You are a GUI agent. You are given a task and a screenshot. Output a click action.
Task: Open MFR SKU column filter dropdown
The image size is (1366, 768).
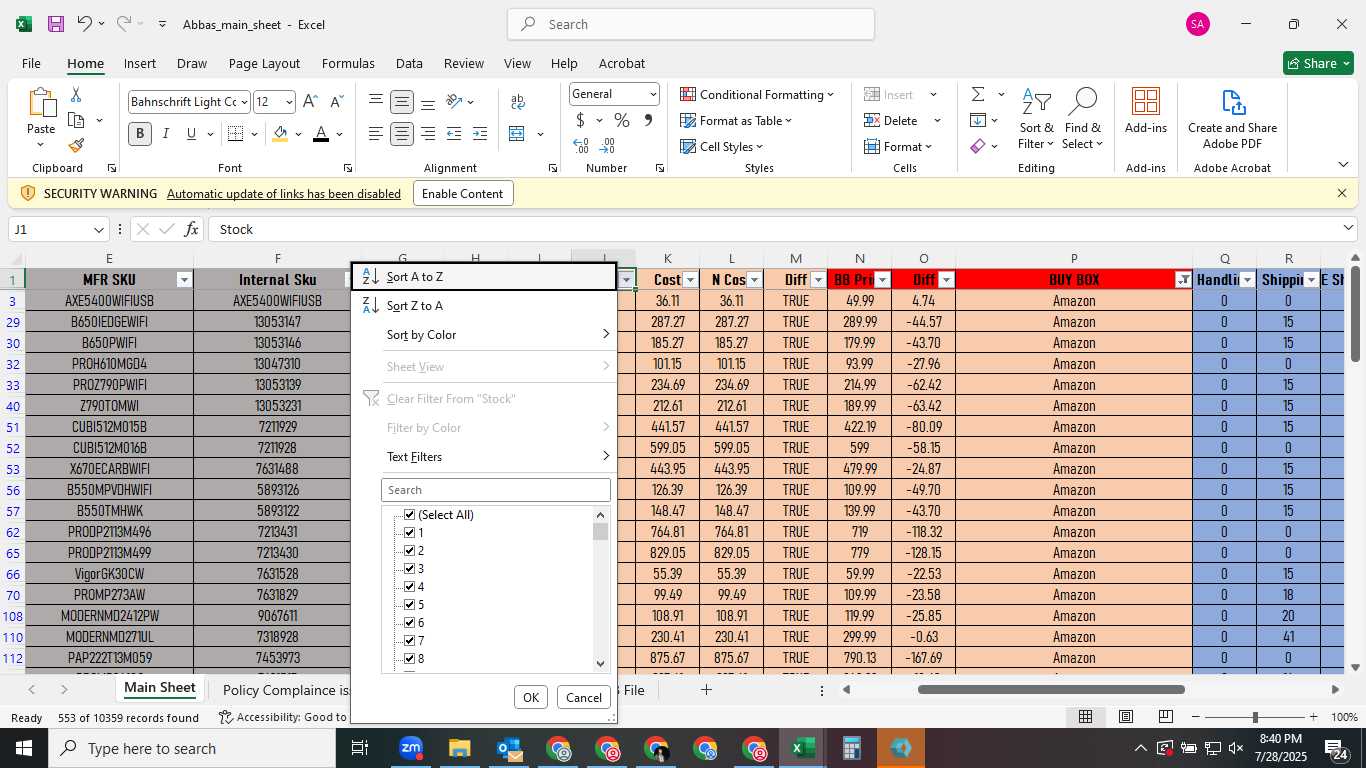point(184,280)
